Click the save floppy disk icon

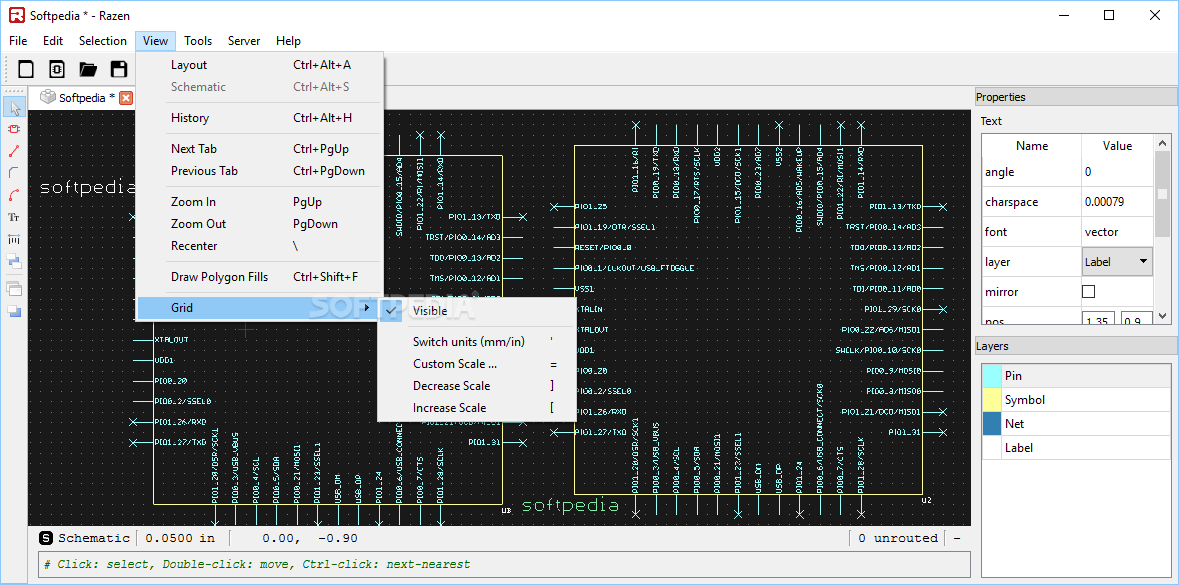click(119, 69)
